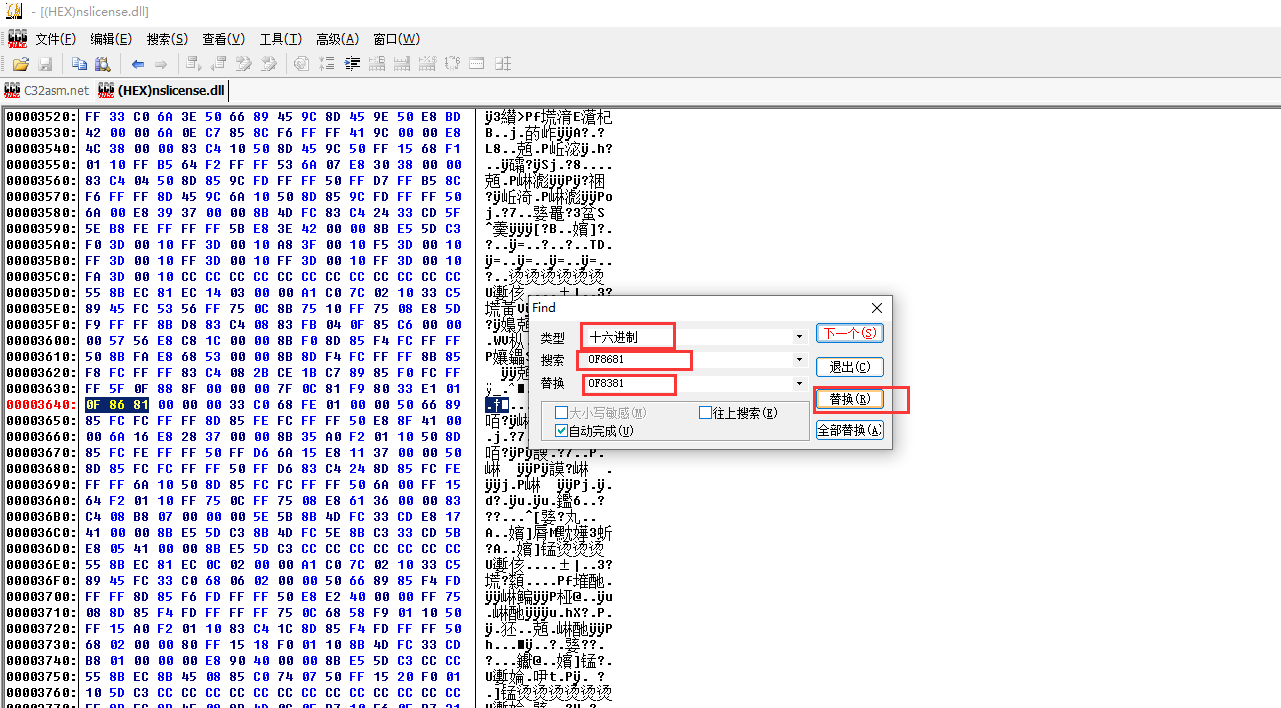Click the offset label 00003760
This screenshot has height=708, width=1281.
pyautogui.click(x=39, y=693)
